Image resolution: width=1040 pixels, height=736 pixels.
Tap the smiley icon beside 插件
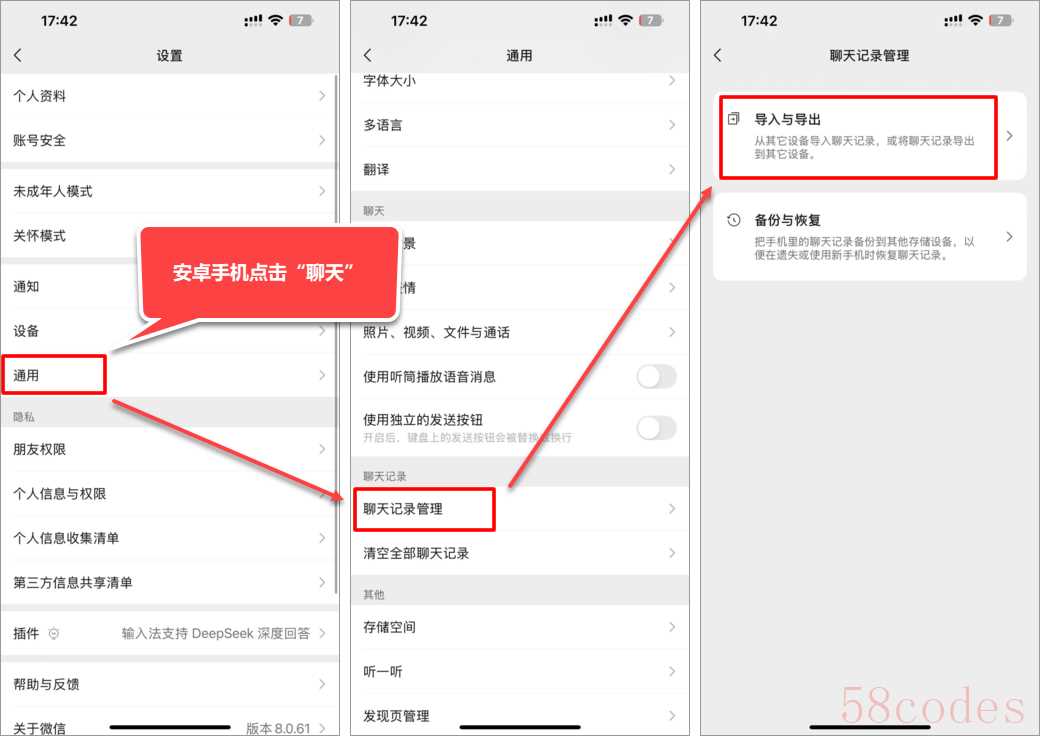[x=54, y=633]
